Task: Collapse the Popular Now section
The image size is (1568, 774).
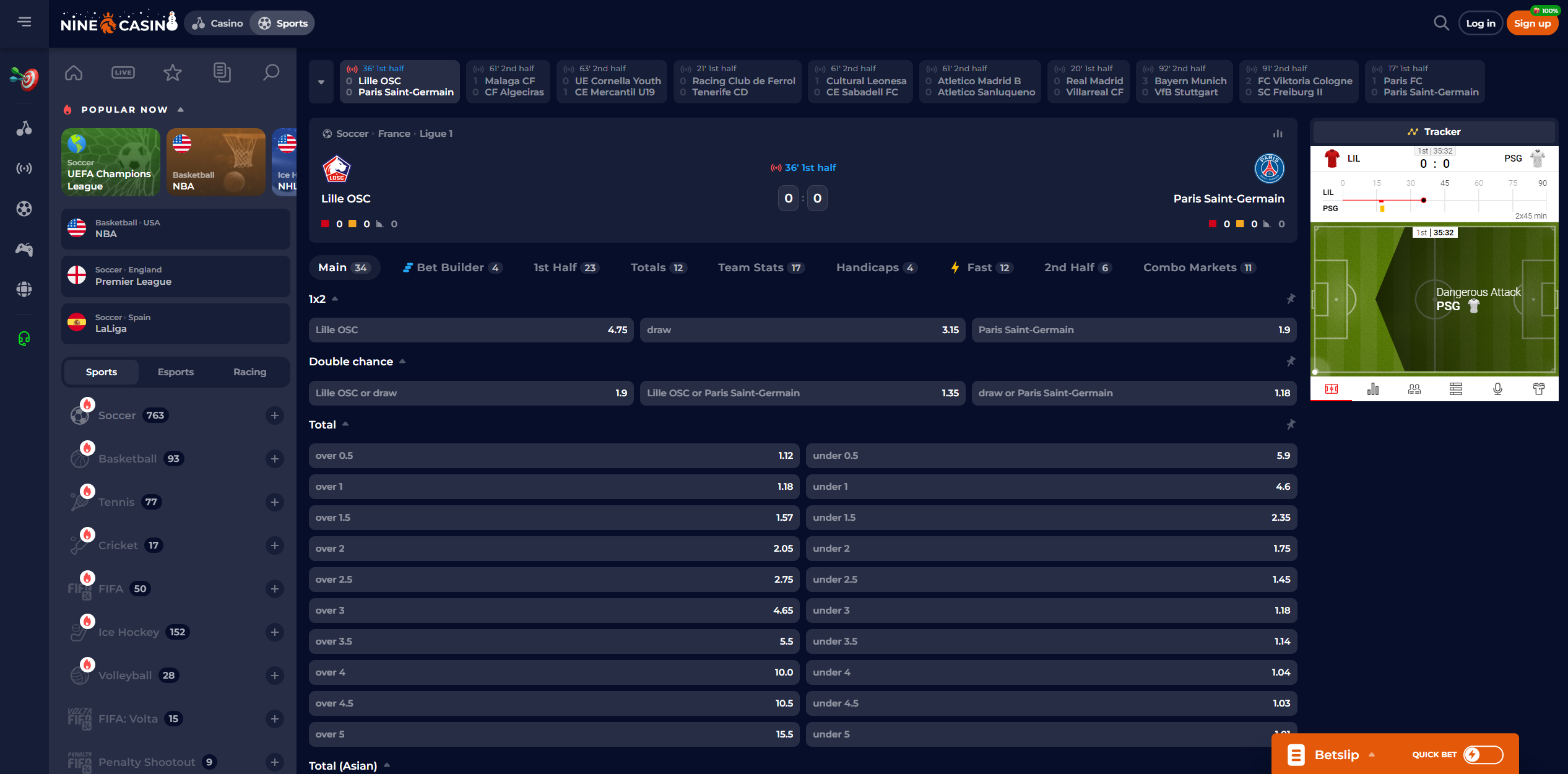Action: pos(181,110)
